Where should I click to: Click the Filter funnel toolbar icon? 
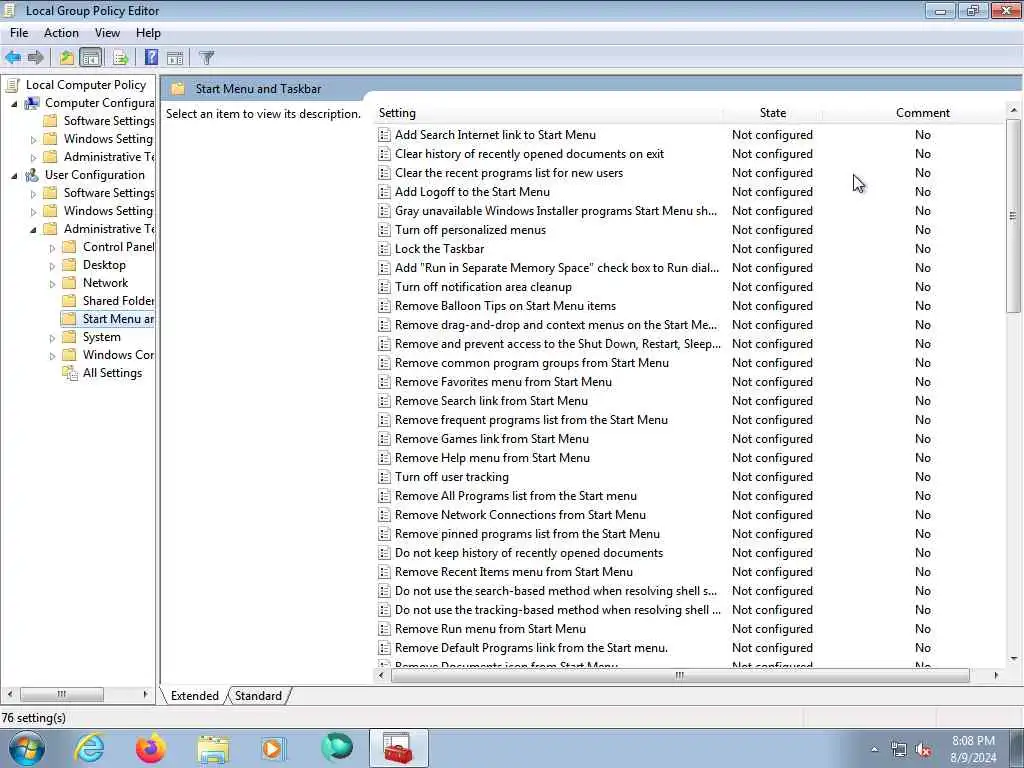[x=206, y=57]
